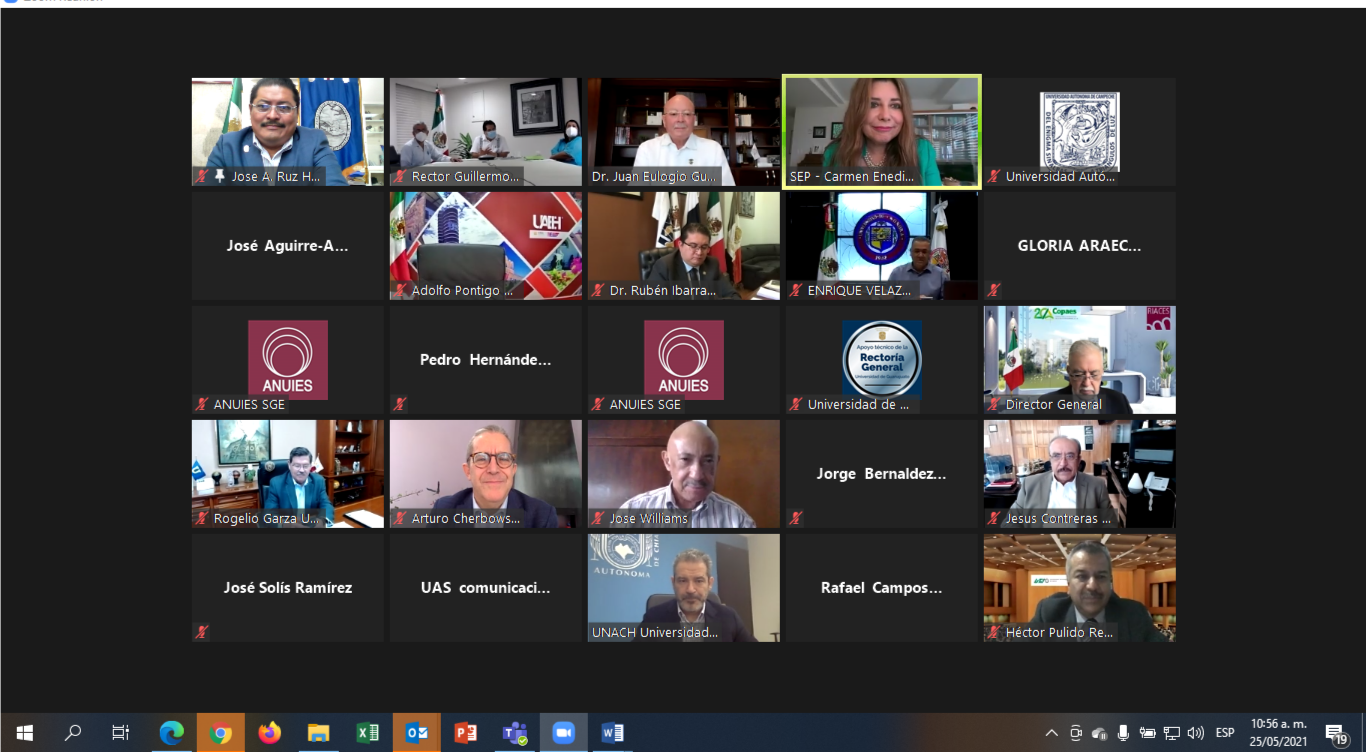Click the 'Rector Guillermo...' name label

(466, 177)
